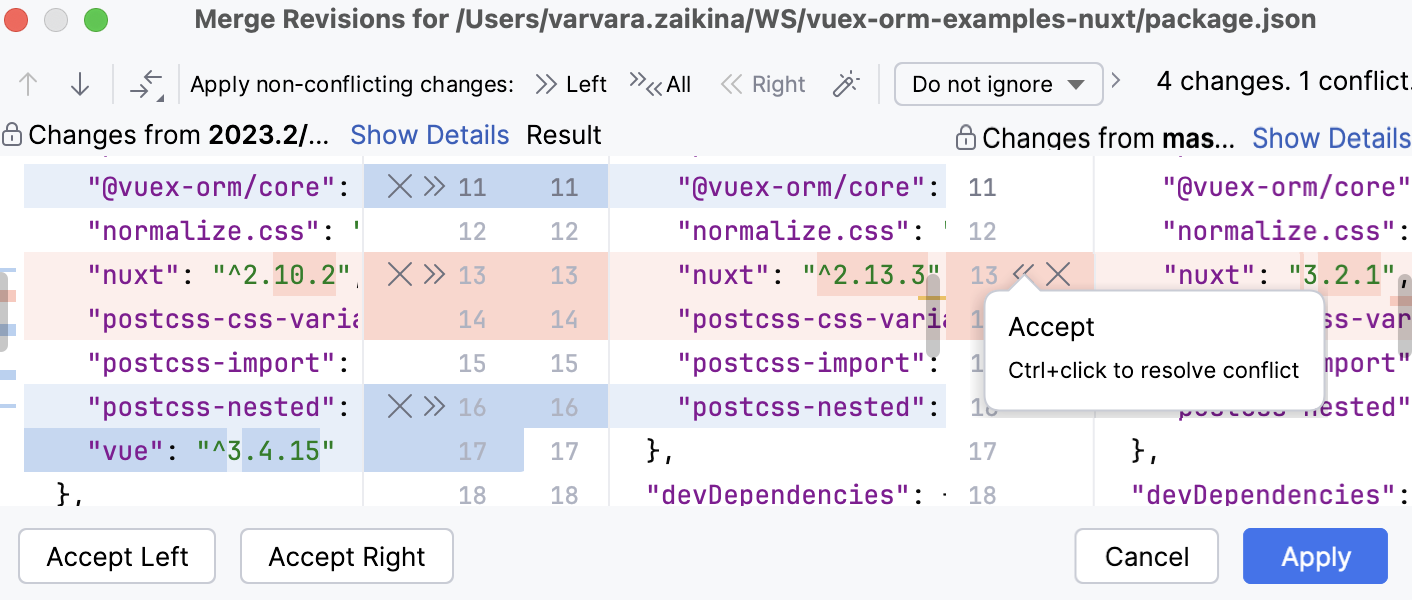
Task: Accept left nuxt change on line 13
Action: (434, 274)
